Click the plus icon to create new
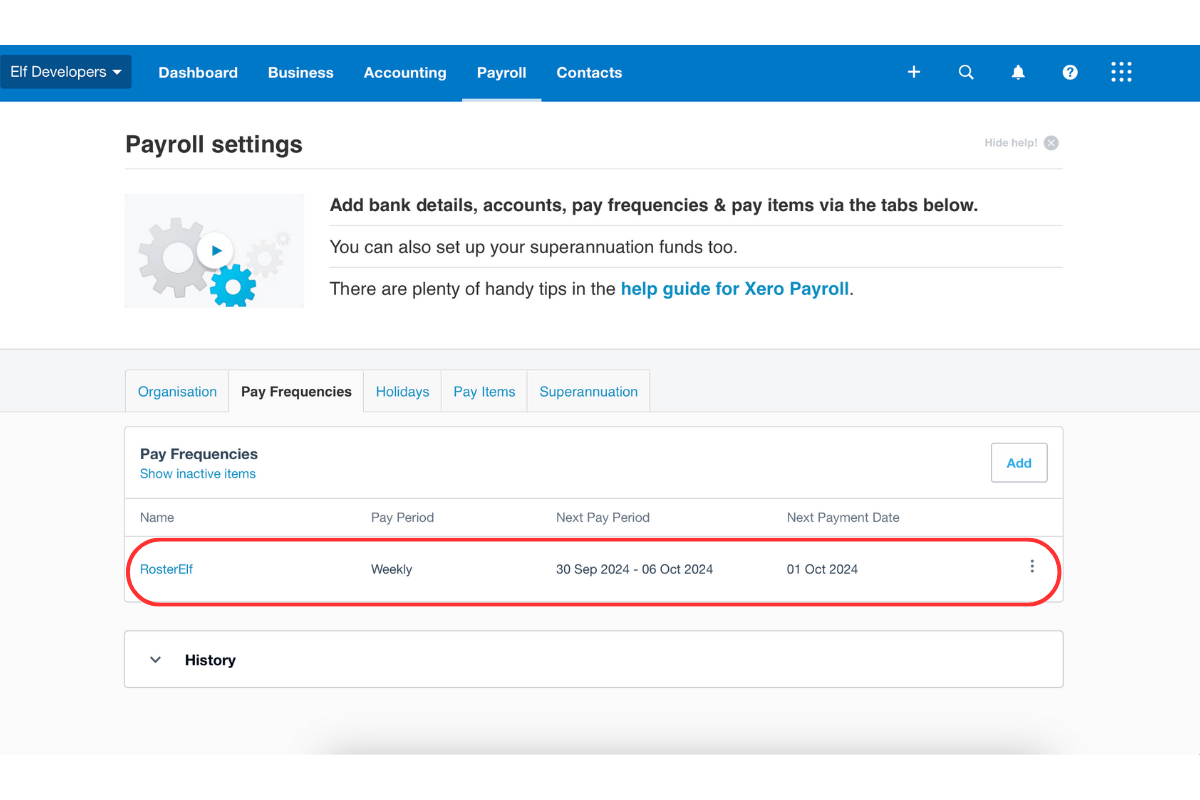This screenshot has width=1200, height=800. coord(913,72)
